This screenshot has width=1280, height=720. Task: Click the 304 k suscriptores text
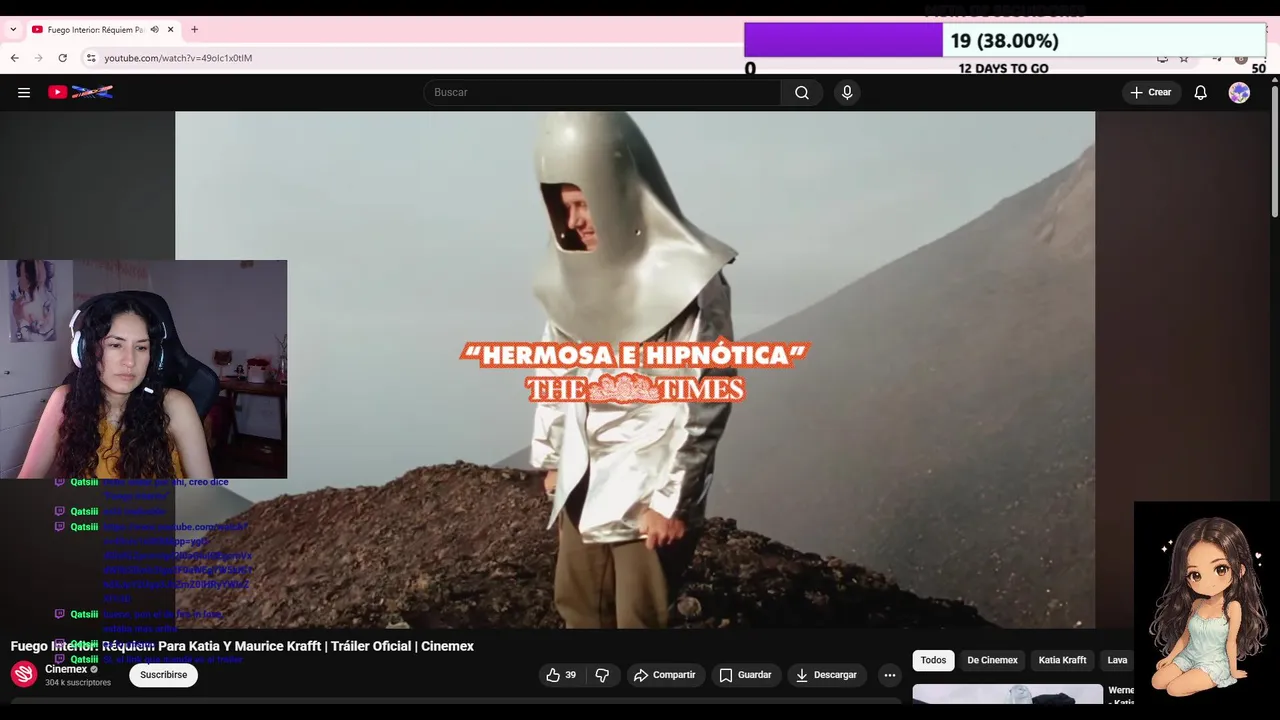(x=78, y=683)
